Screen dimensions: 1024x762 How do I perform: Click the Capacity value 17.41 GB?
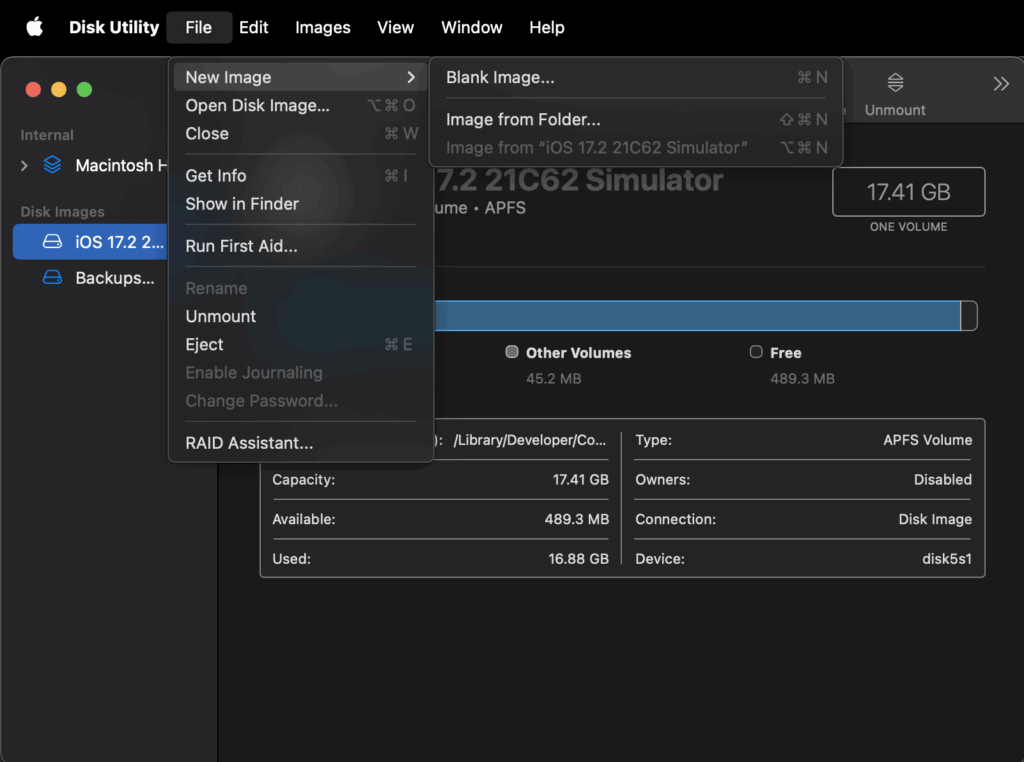(x=581, y=480)
